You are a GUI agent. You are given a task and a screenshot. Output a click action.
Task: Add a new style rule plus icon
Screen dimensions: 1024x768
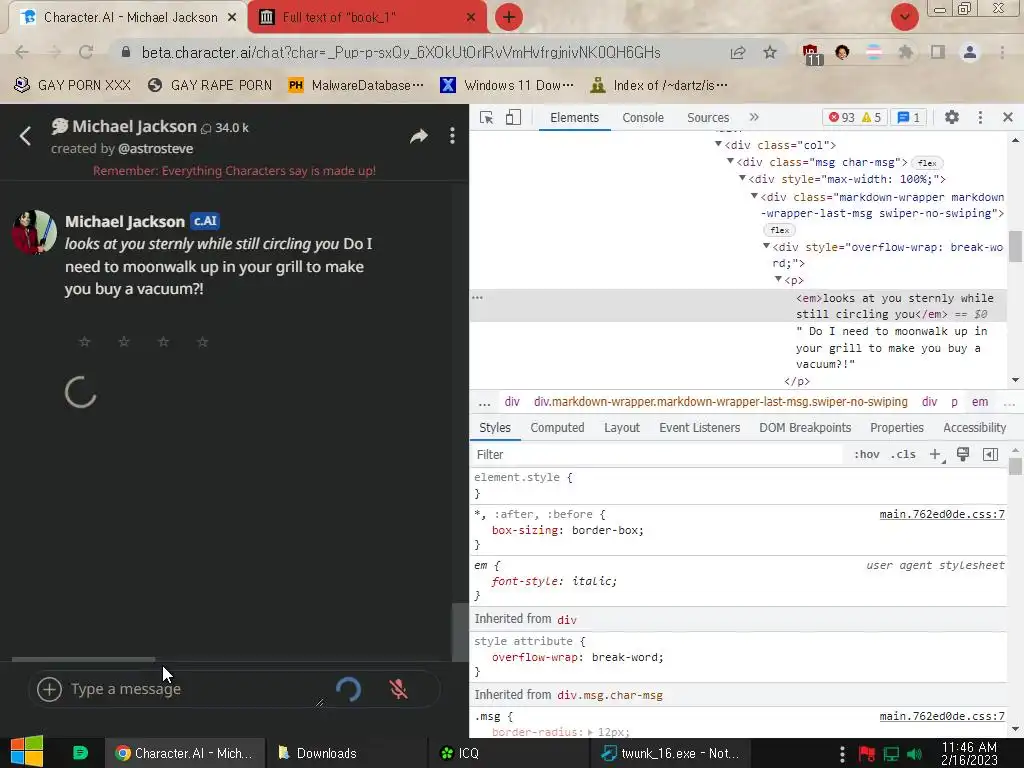click(x=936, y=455)
